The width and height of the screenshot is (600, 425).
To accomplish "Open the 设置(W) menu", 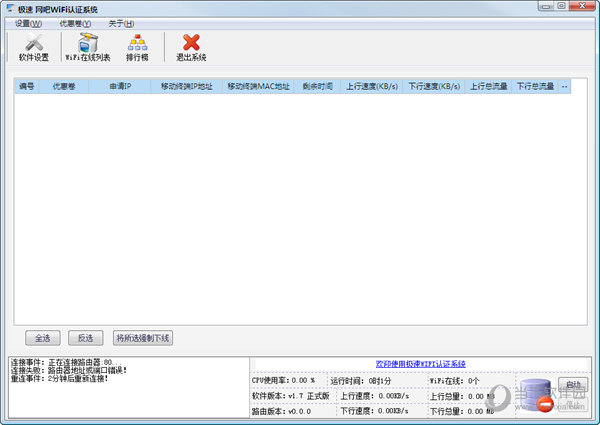I will 28,24.
